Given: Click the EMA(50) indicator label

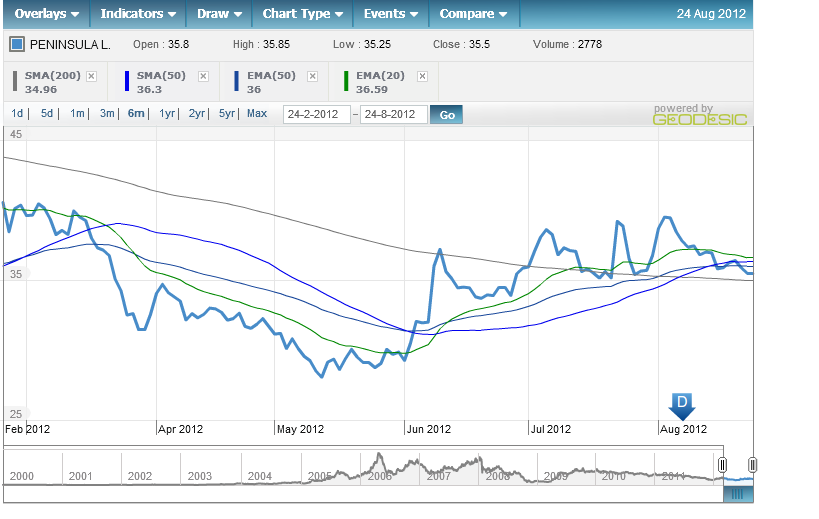Looking at the screenshot, I should click(x=272, y=76).
